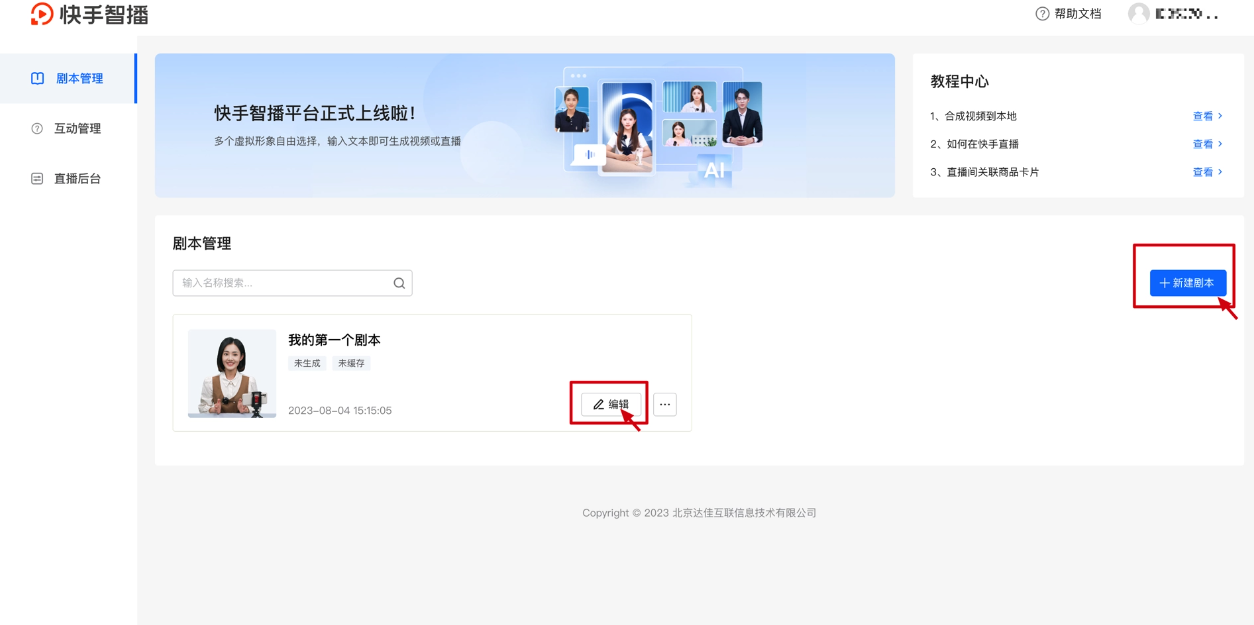
Task: Click the 剧本管理 section heading
Action: [202, 243]
